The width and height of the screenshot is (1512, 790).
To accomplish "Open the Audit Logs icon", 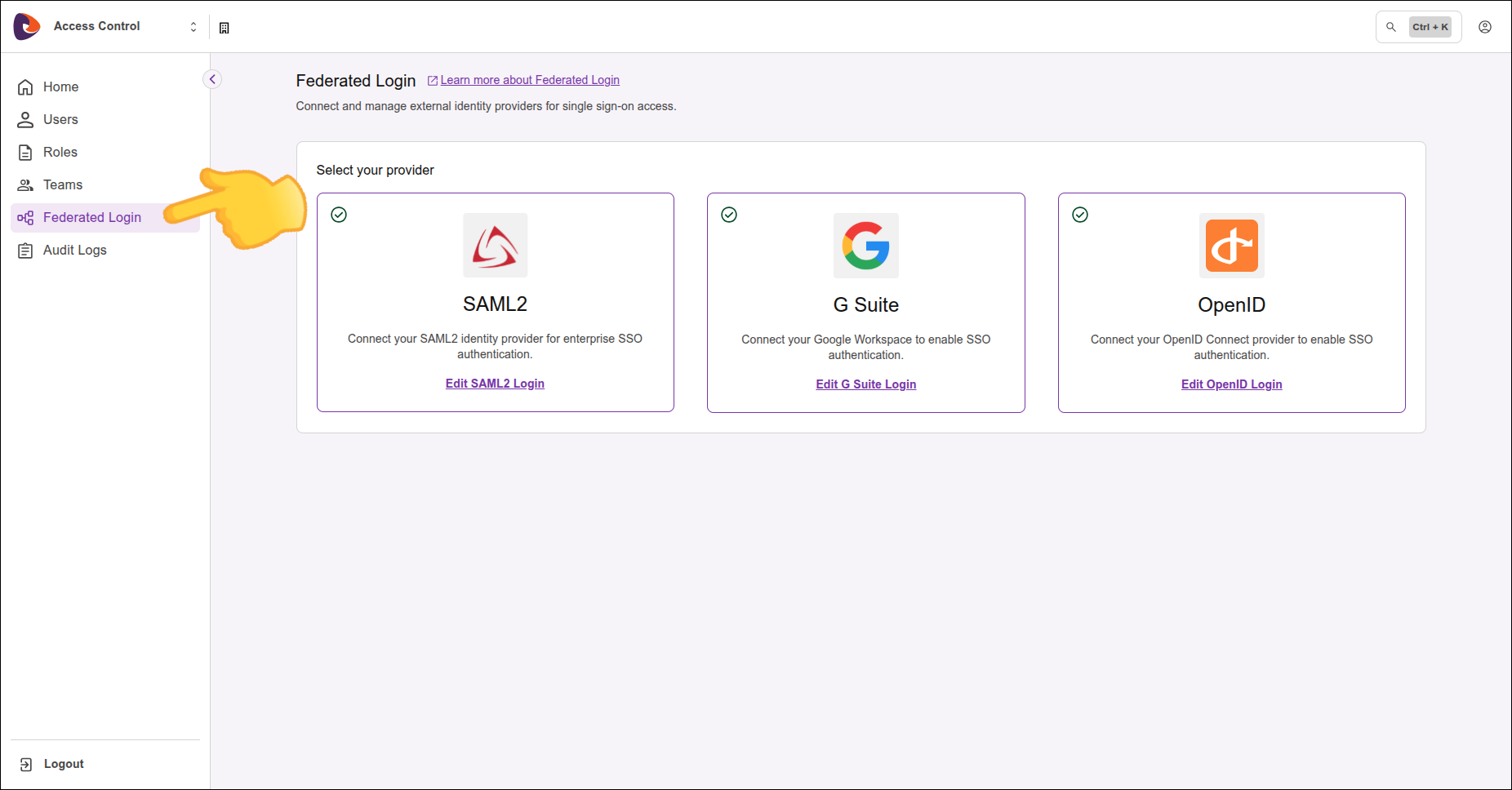I will (25, 250).
